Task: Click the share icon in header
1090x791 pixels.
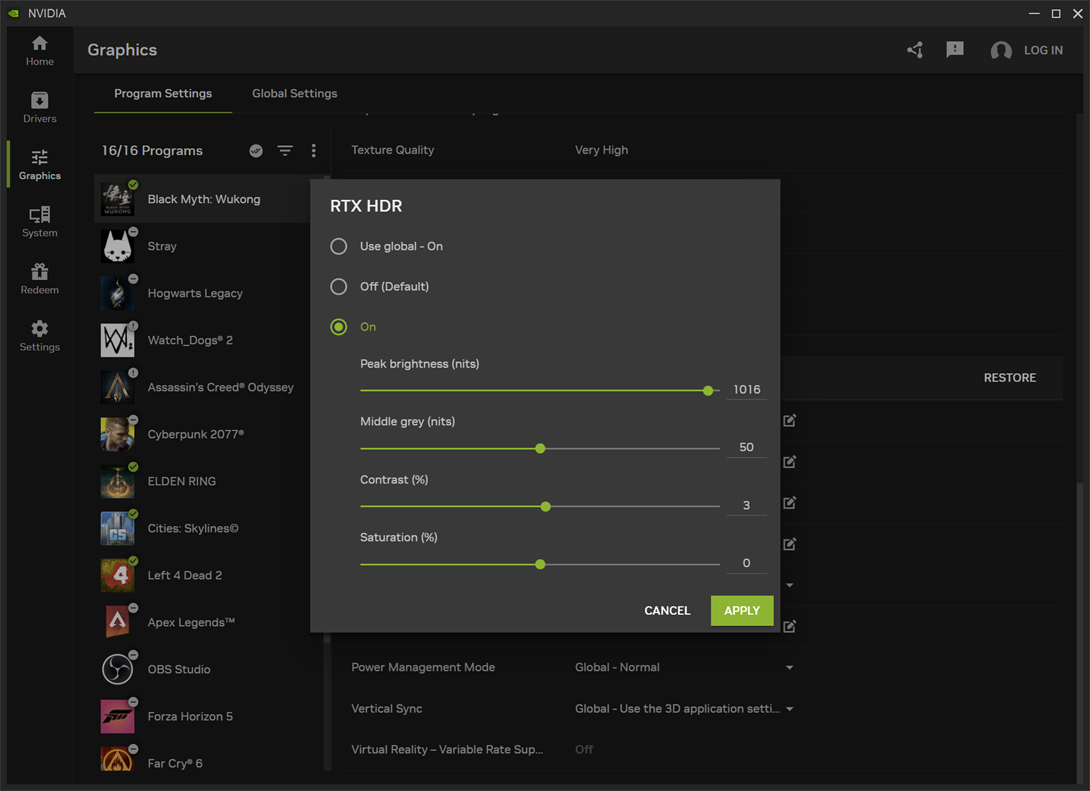Action: [x=915, y=50]
